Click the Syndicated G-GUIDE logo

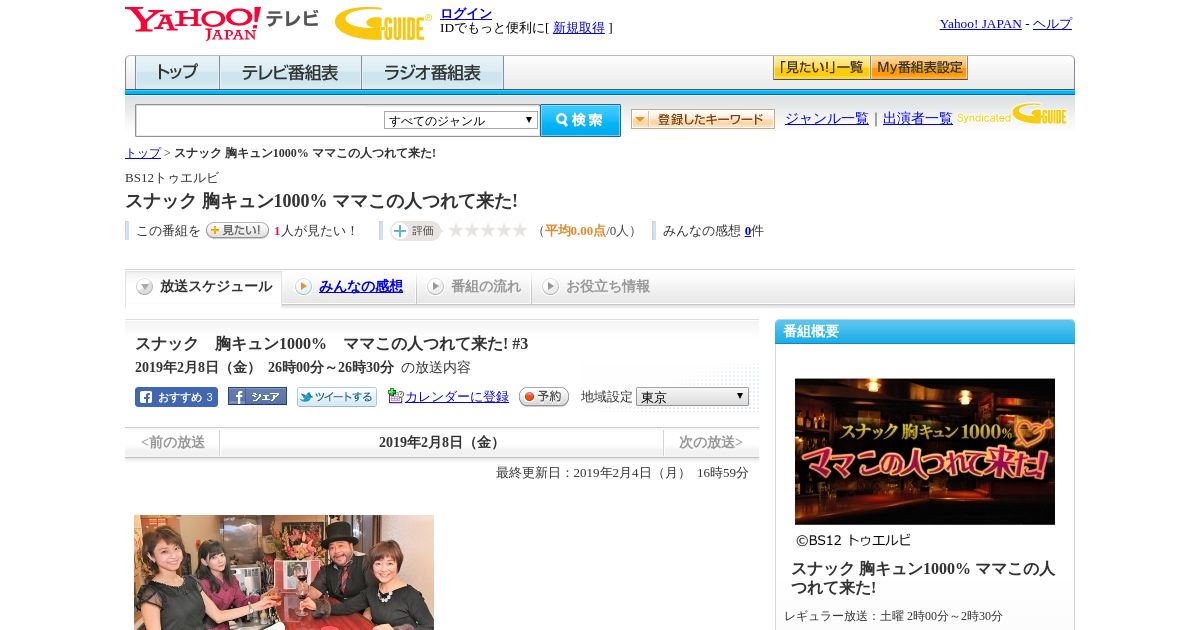(1012, 114)
